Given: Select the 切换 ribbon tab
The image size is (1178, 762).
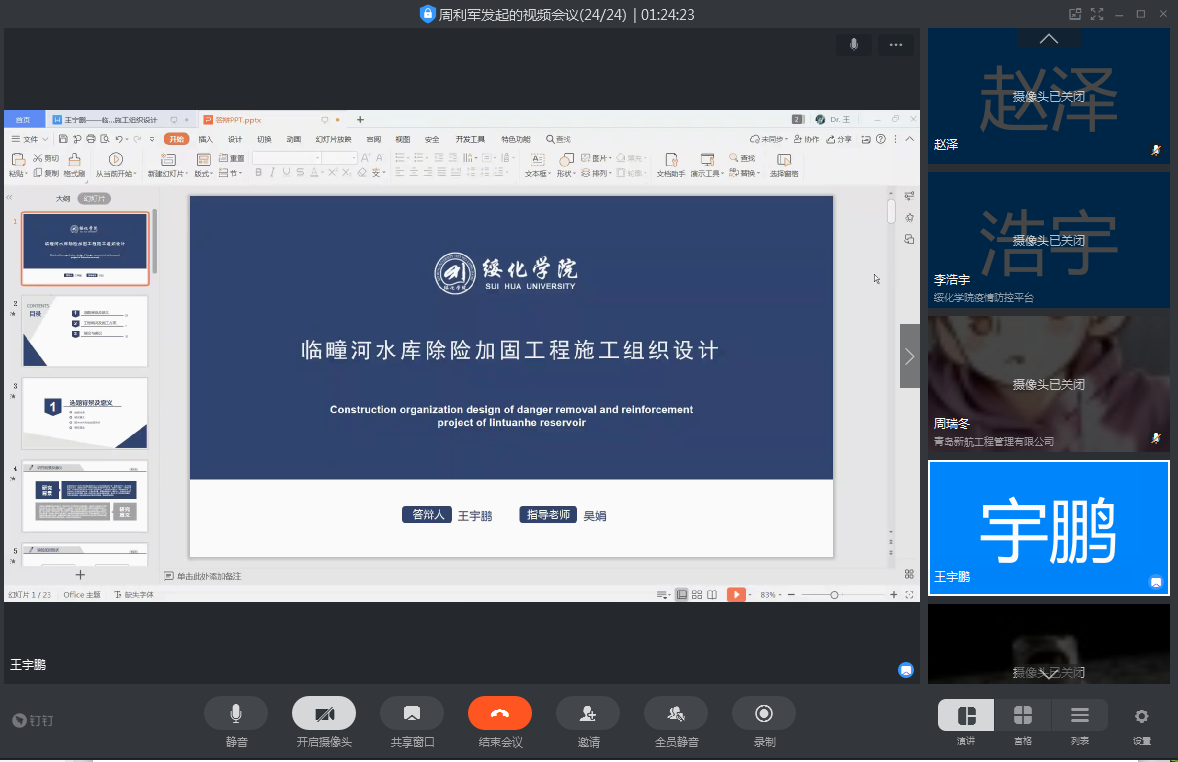Looking at the screenshot, I should tap(264, 139).
